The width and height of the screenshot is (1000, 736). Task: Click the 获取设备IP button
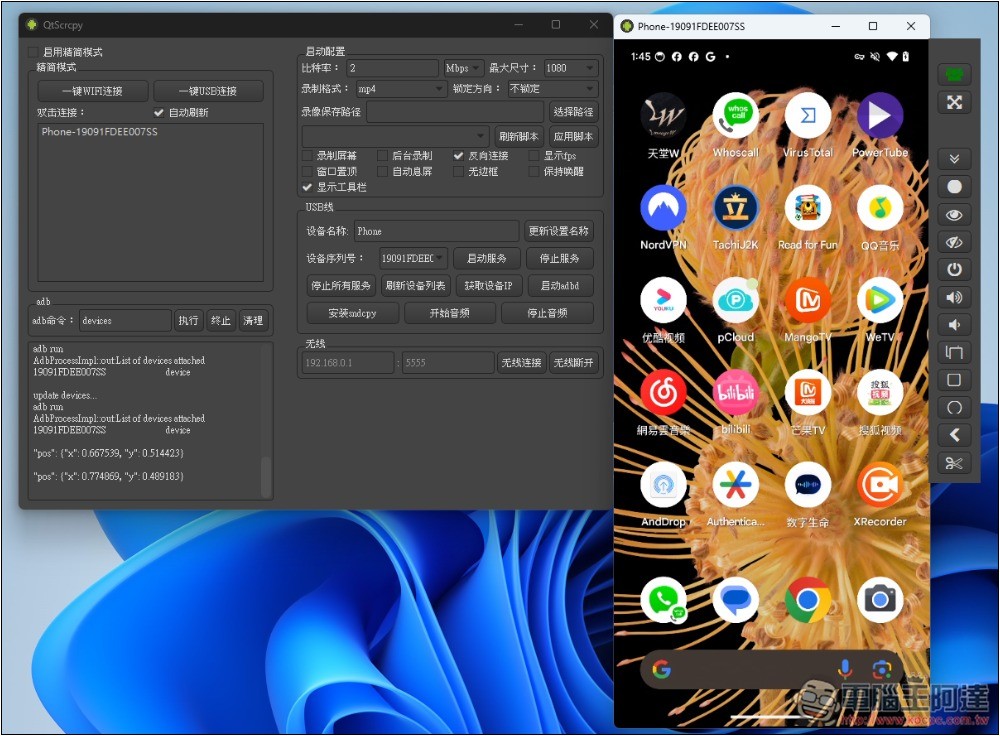[489, 286]
